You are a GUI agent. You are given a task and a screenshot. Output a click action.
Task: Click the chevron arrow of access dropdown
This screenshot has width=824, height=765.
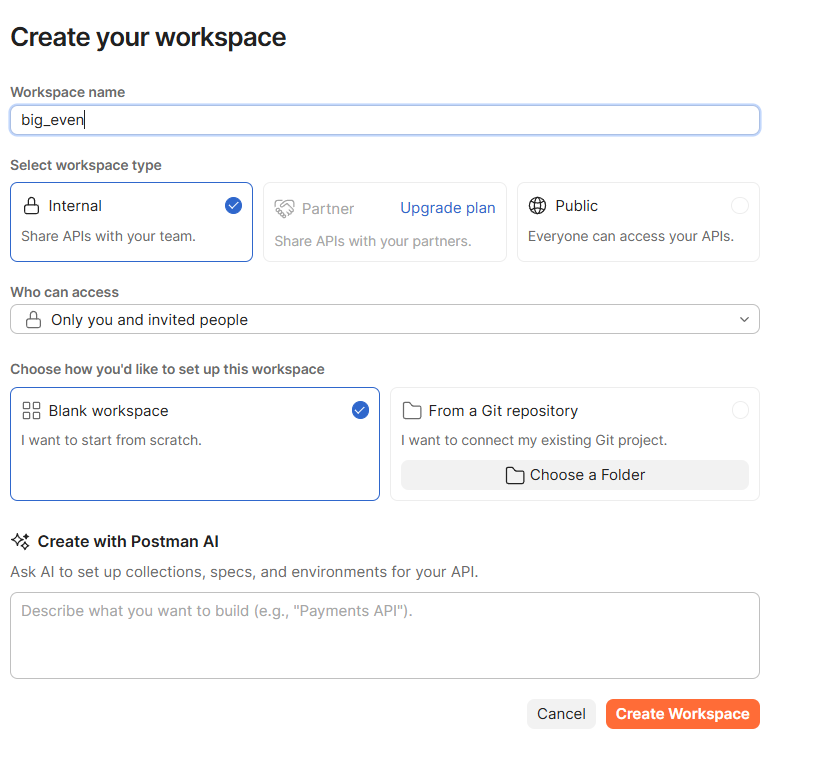pos(744,319)
